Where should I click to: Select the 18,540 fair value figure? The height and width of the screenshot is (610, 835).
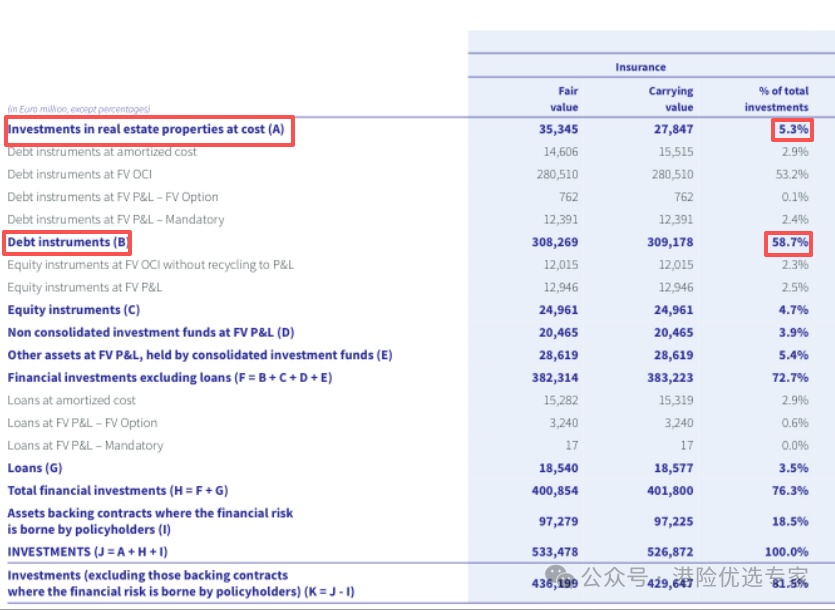(558, 468)
